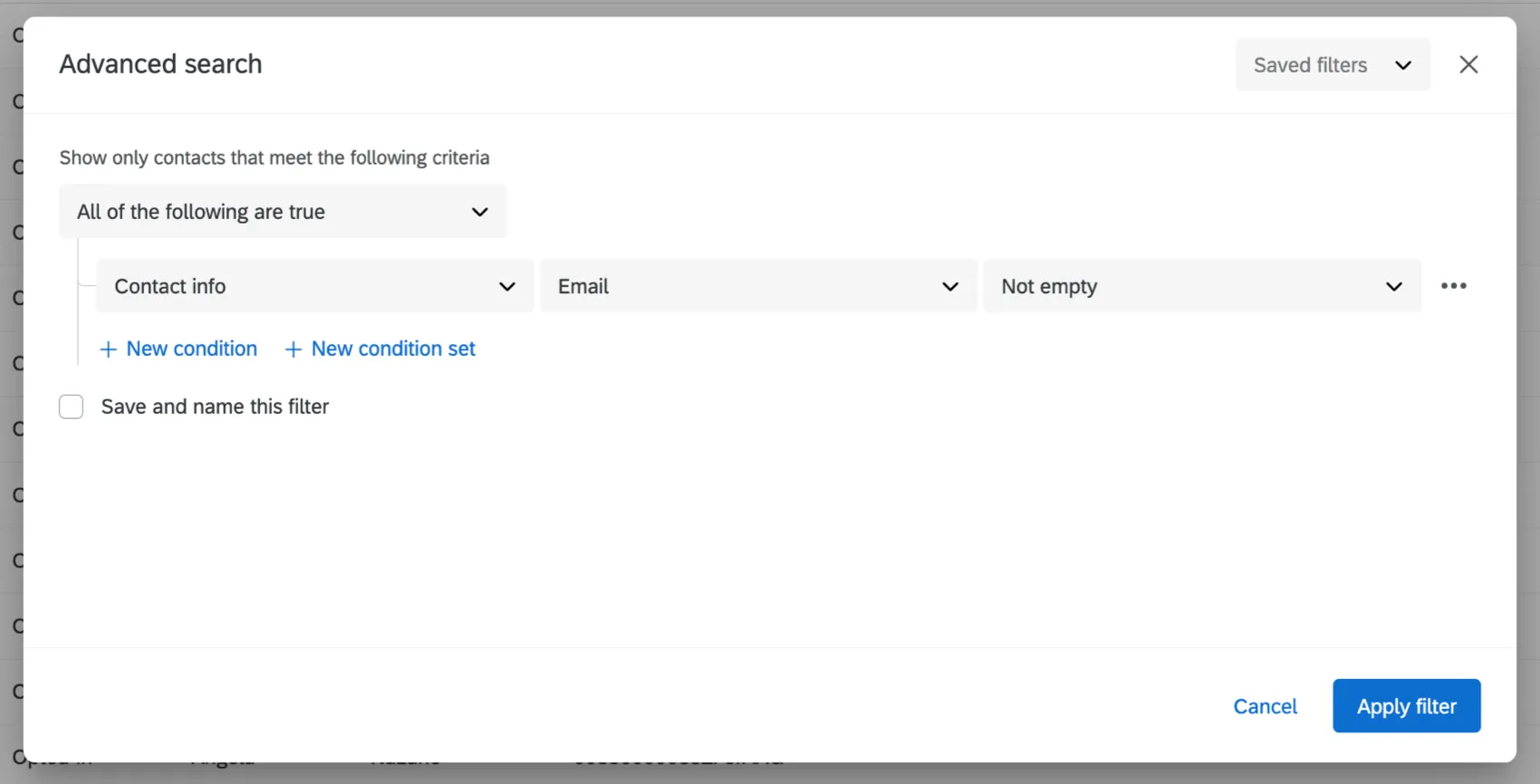1540x784 pixels.
Task: Click the chevron on the Not empty dropdown
Action: coord(1393,286)
